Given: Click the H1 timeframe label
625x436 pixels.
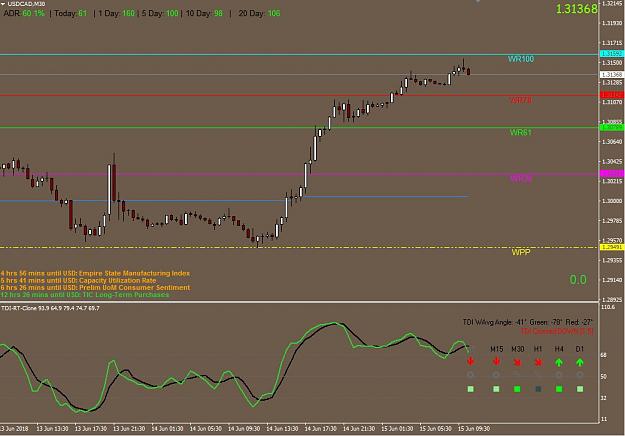Looking at the screenshot, I should [538, 349].
